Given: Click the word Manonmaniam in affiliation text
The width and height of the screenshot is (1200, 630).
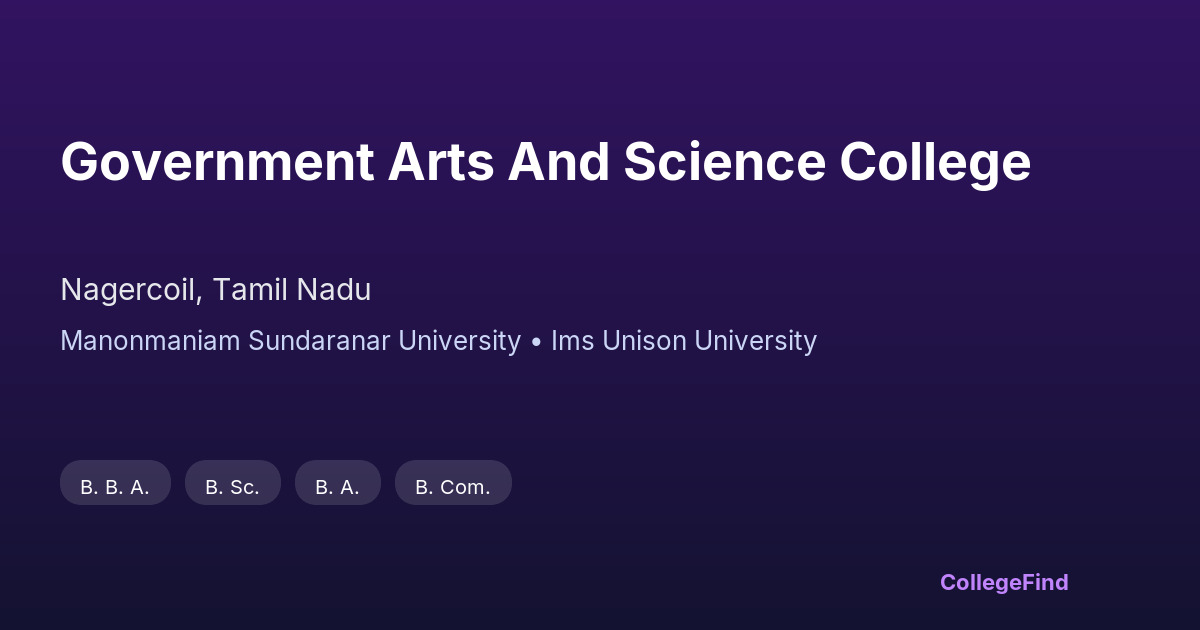Looking at the screenshot, I should point(151,341).
